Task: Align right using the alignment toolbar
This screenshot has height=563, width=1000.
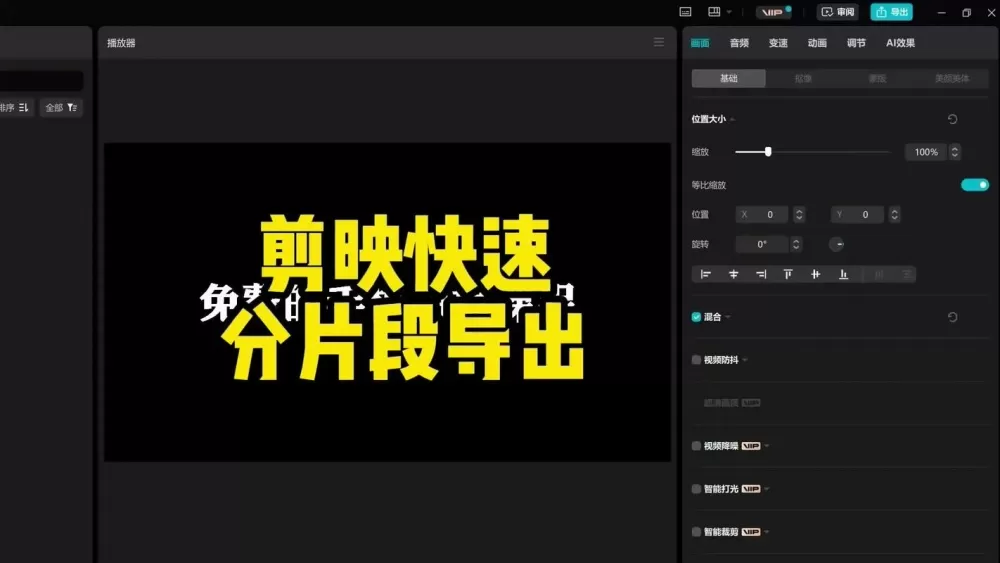Action: tap(761, 274)
